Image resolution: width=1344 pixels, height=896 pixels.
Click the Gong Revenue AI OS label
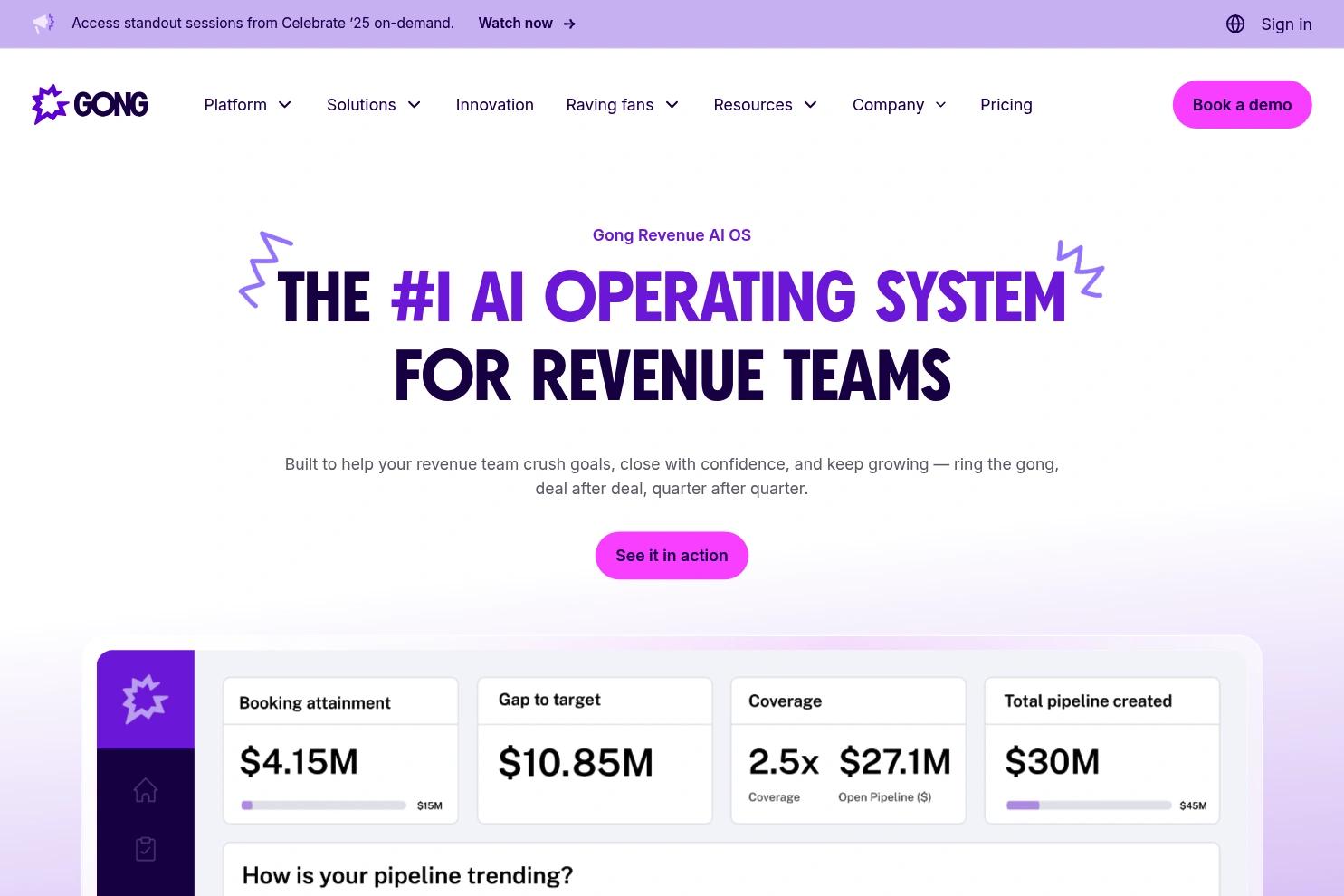tap(672, 235)
